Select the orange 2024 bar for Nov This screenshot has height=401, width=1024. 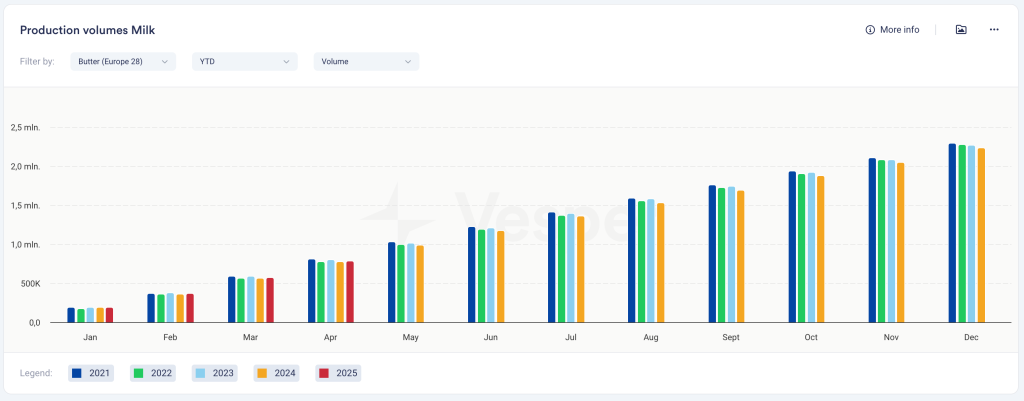(x=901, y=242)
